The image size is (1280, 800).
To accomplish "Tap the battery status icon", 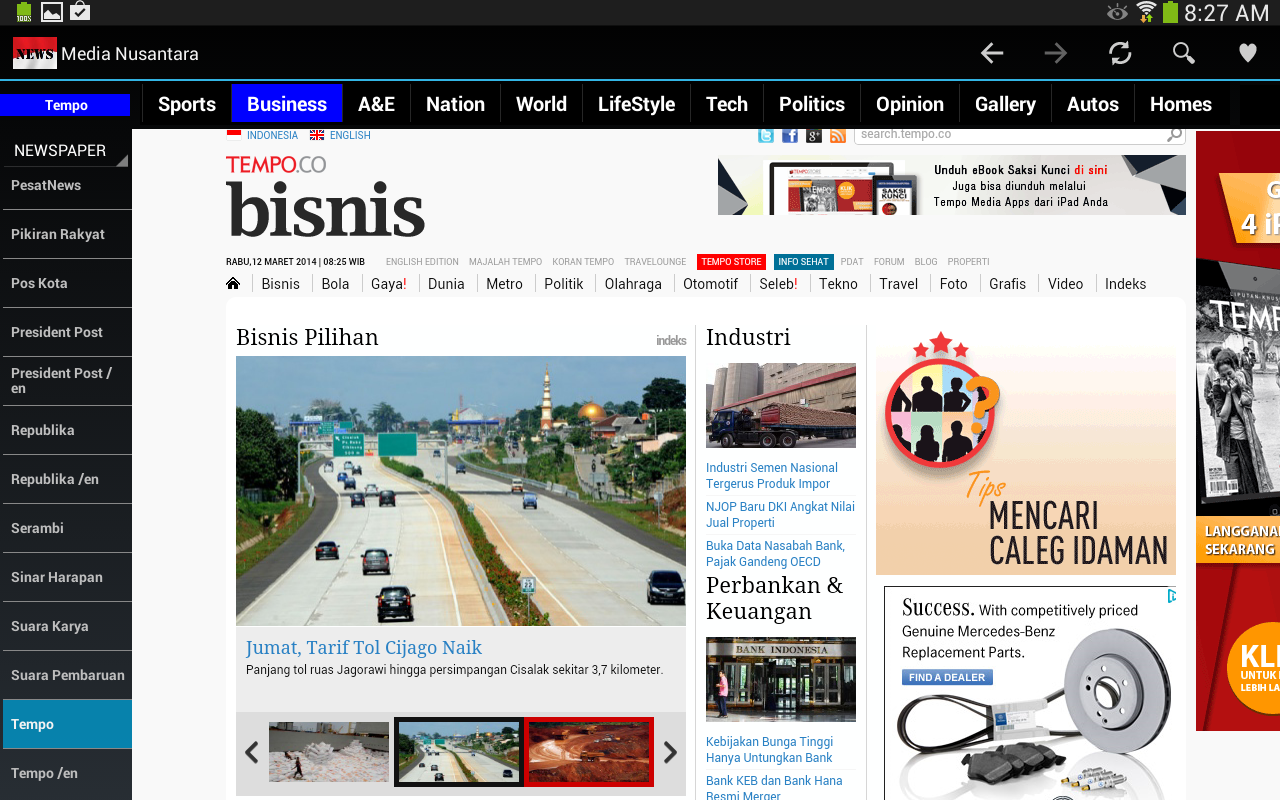I will pyautogui.click(x=1170, y=12).
